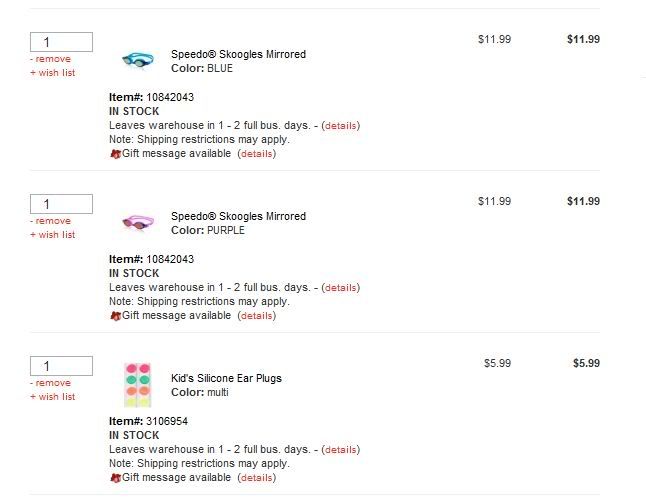The image size is (646, 500).
Task: Click the blue Speedo goggles thumbnail
Action: (137, 60)
